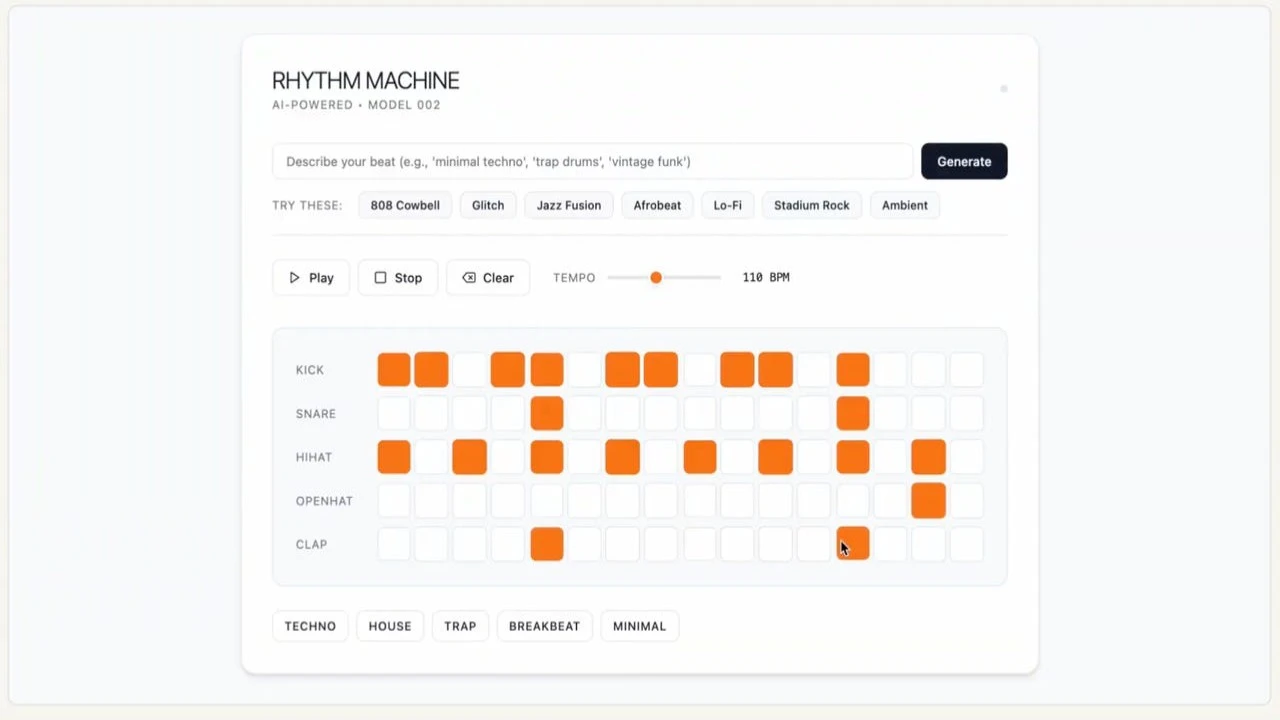Click the TEMPO label
1280x720 pixels.
[x=574, y=277]
